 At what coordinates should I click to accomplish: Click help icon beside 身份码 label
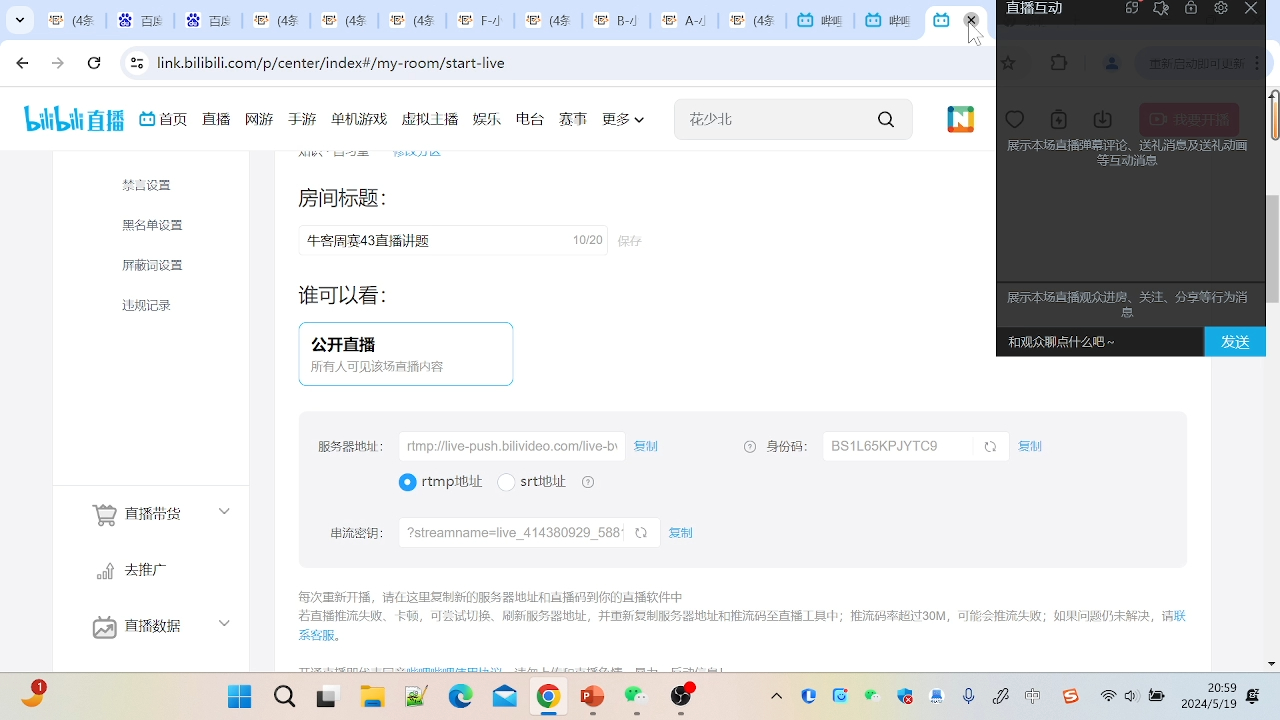[x=750, y=447]
